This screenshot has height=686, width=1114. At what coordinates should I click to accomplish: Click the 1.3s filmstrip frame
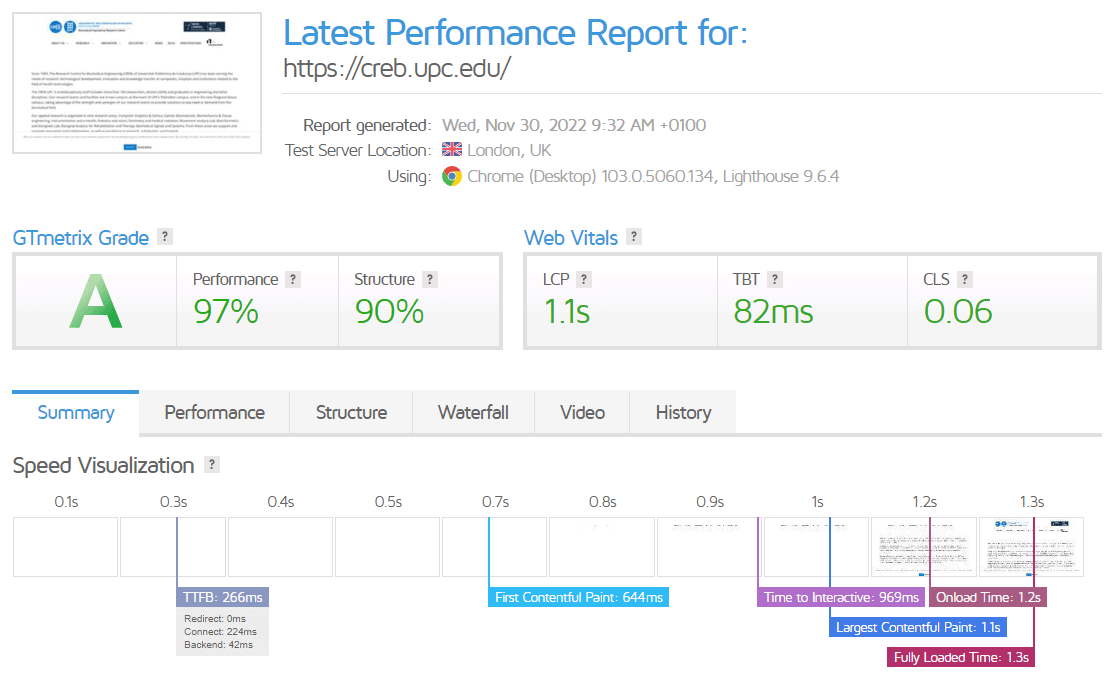coord(1031,546)
